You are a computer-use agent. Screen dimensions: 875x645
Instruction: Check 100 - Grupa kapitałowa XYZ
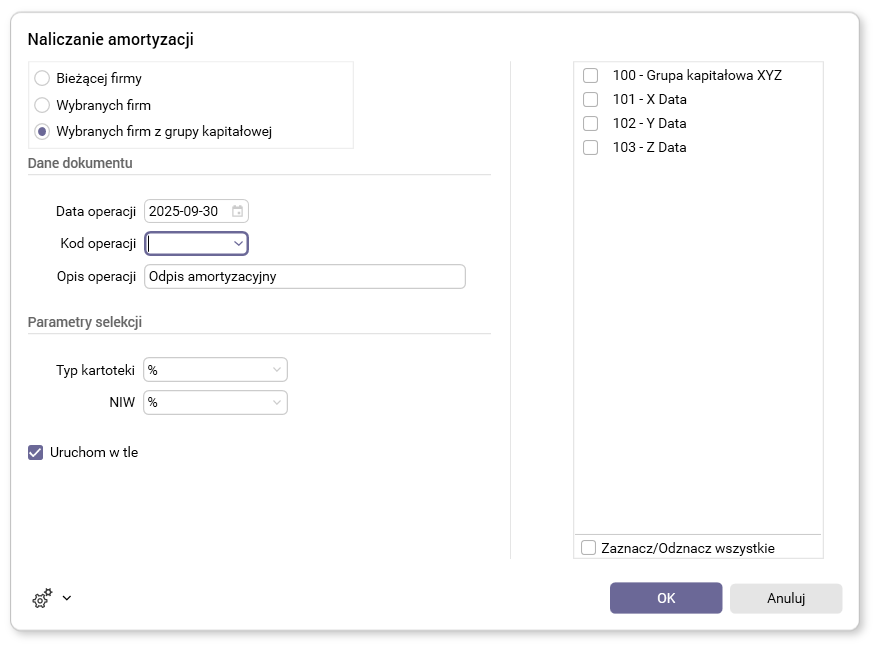pos(591,76)
